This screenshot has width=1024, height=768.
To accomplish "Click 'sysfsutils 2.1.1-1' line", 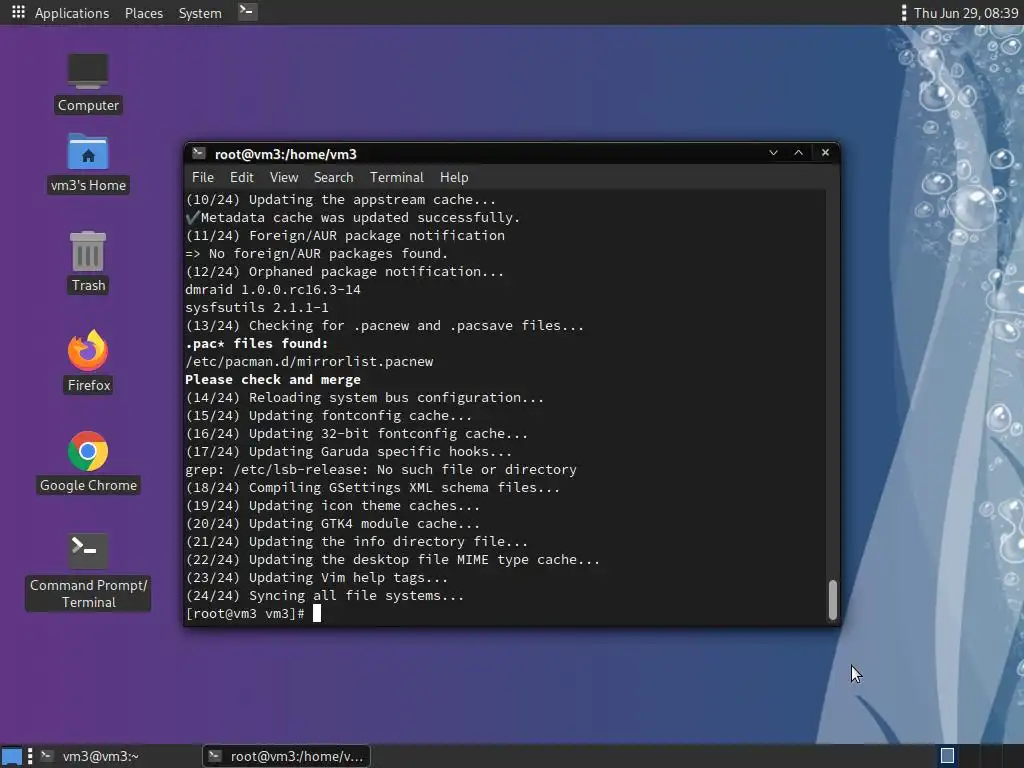I will 257,308.
